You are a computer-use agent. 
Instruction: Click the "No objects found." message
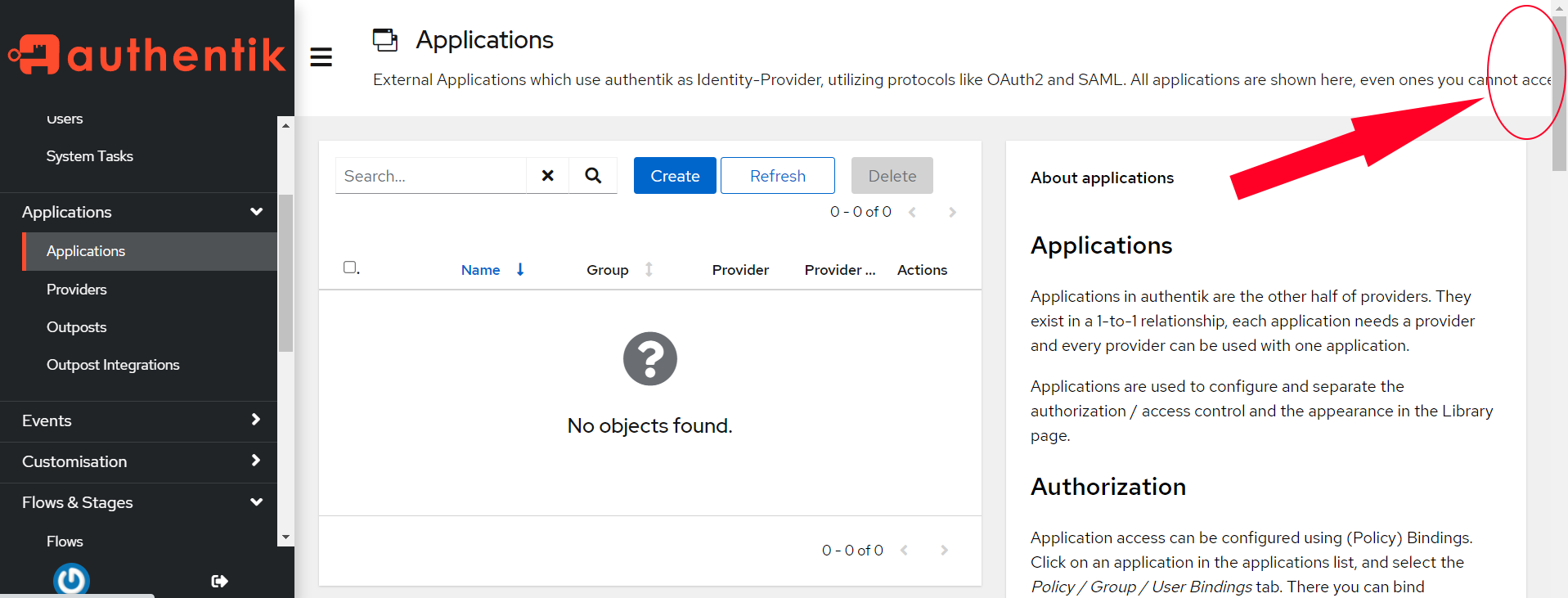pos(650,425)
